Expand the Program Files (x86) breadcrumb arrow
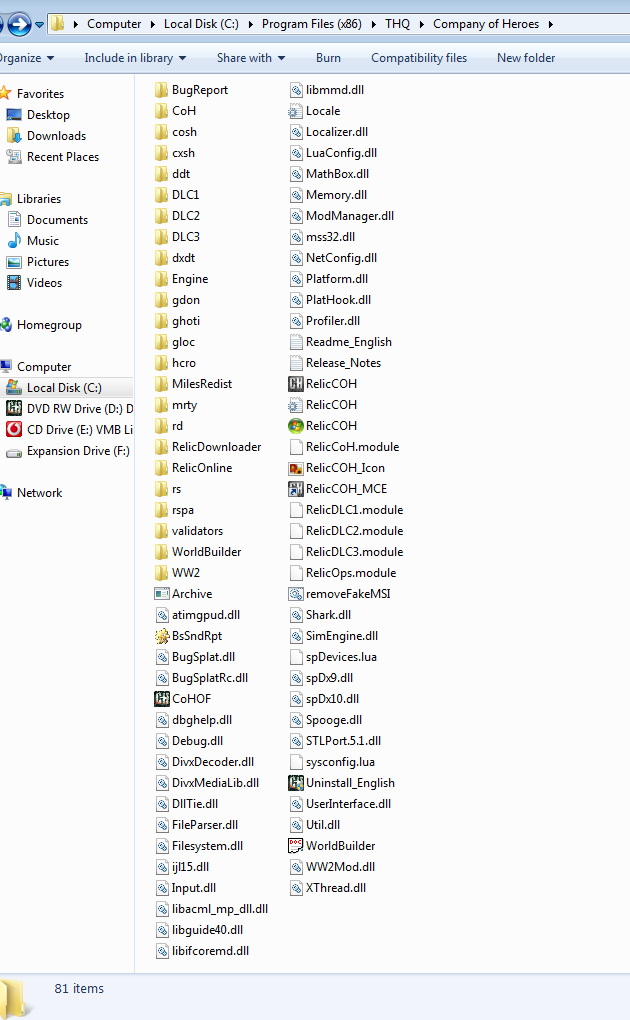This screenshot has width=630, height=1020. click(x=374, y=24)
